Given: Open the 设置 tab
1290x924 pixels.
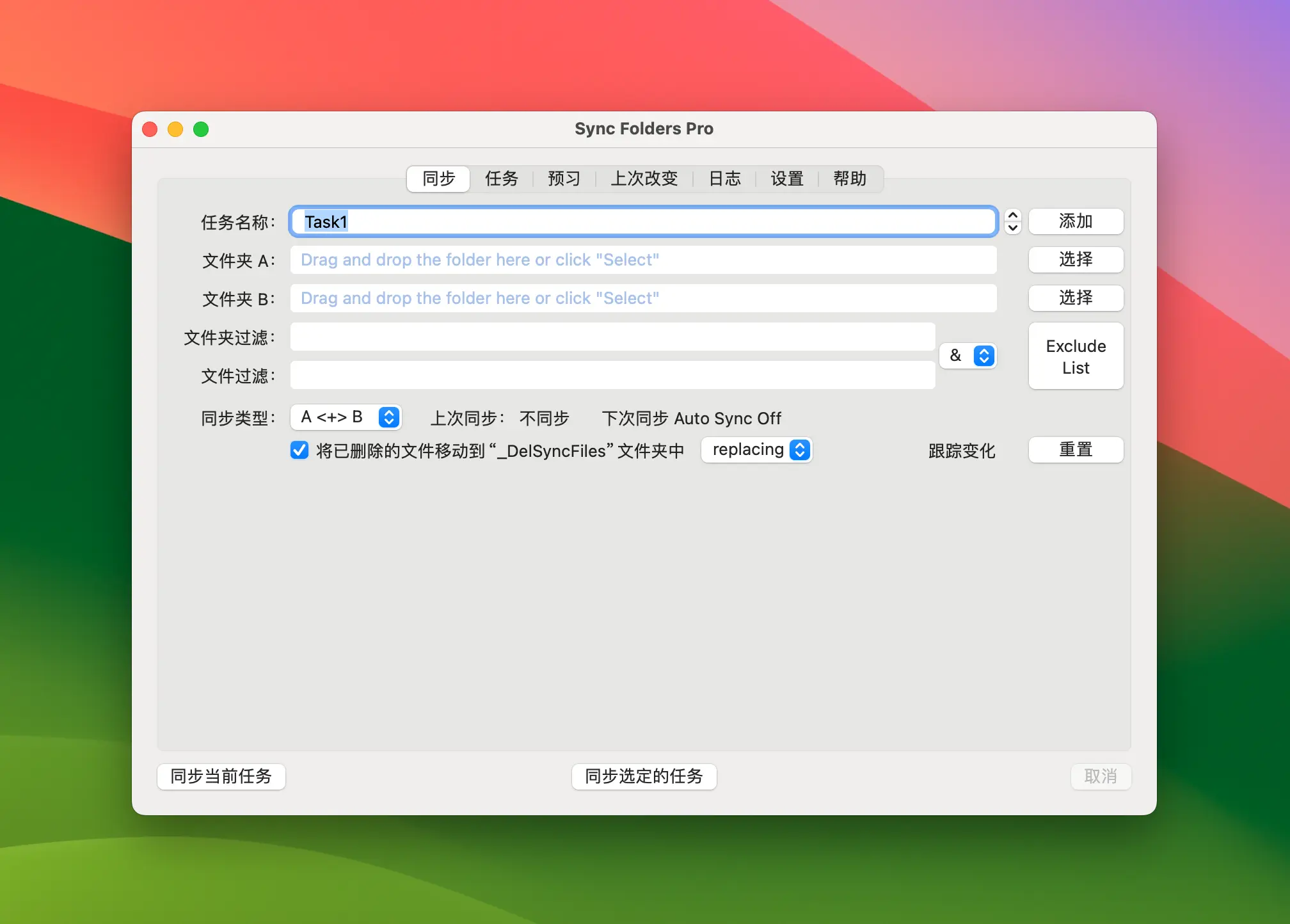Looking at the screenshot, I should 786,179.
